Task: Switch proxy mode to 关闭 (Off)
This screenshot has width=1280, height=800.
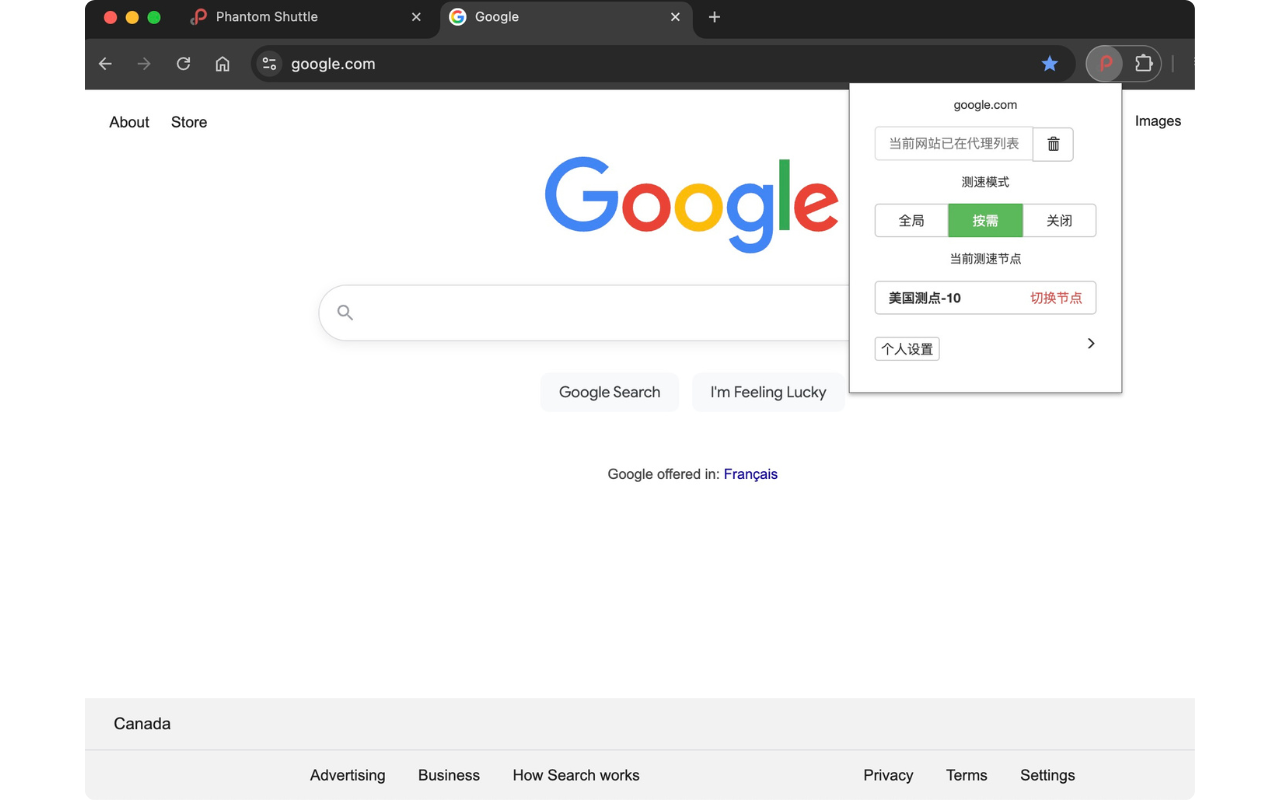Action: [1060, 220]
